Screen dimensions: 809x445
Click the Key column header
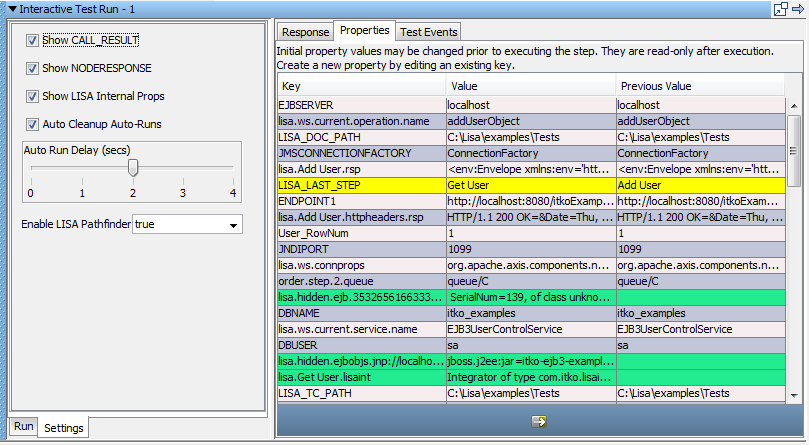[x=361, y=86]
